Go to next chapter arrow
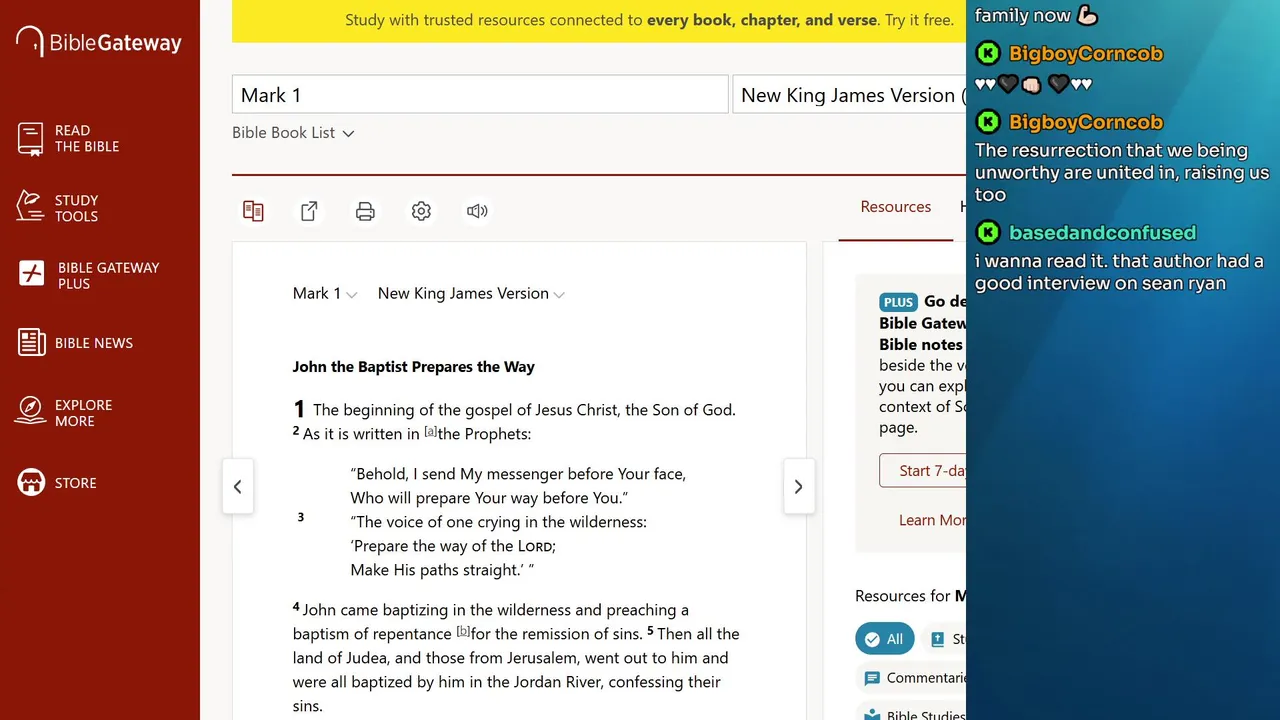The height and width of the screenshot is (720, 1280). (x=798, y=487)
